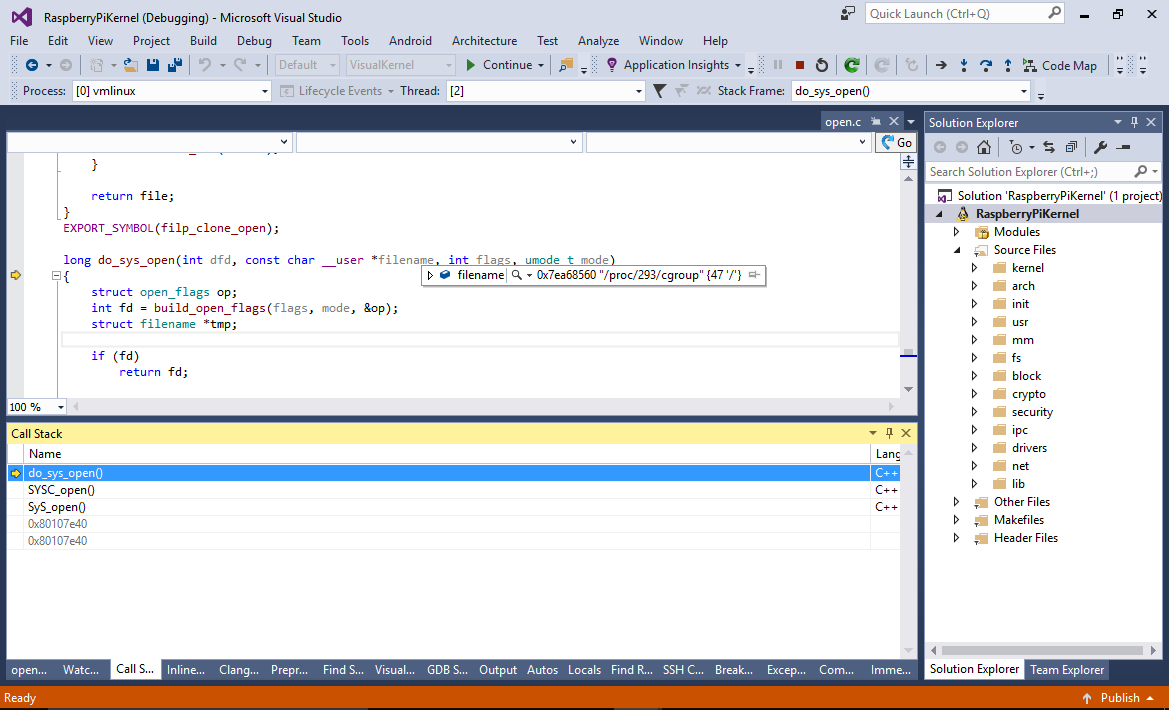
Task: Click the Go button in editor
Action: 896,142
